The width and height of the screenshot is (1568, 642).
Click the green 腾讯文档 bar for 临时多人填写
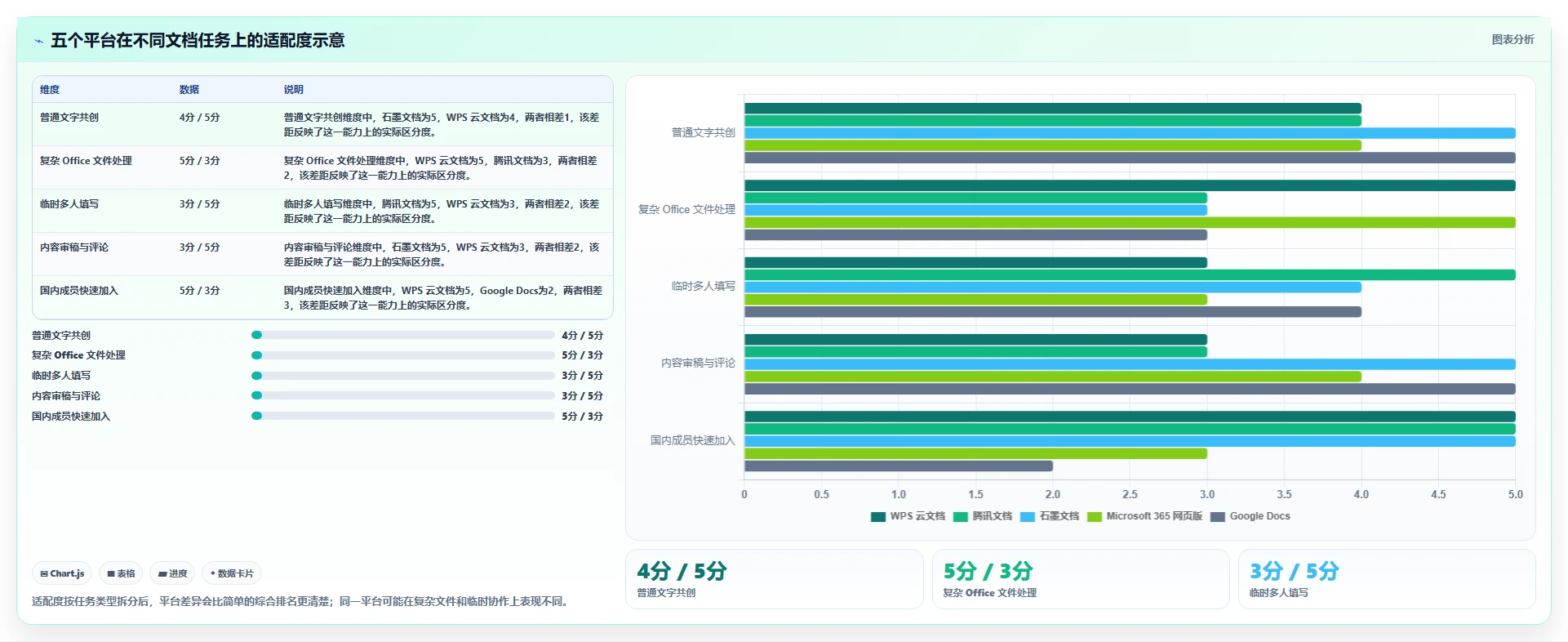click(1130, 275)
